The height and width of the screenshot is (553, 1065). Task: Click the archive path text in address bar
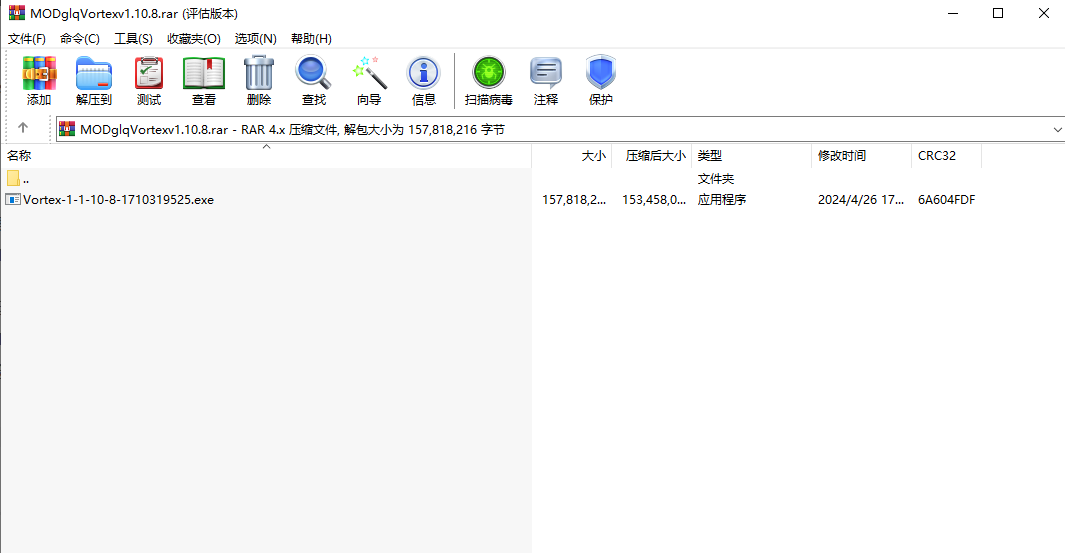coord(292,130)
